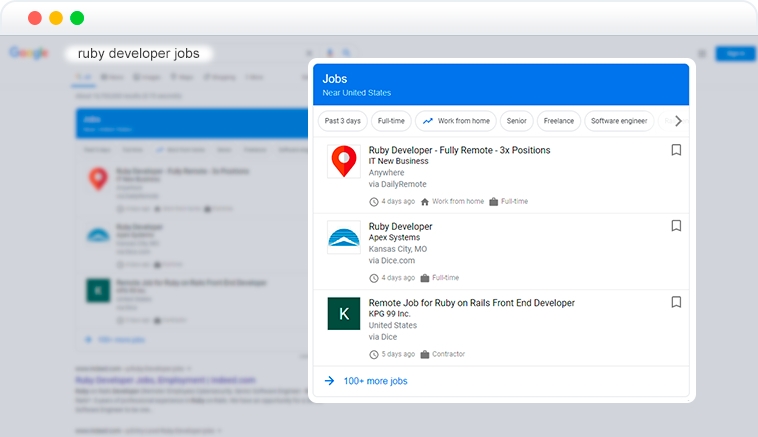Viewport: 758px width, 437px height.
Task: Click the magnifier search icon
Action: pos(347,53)
